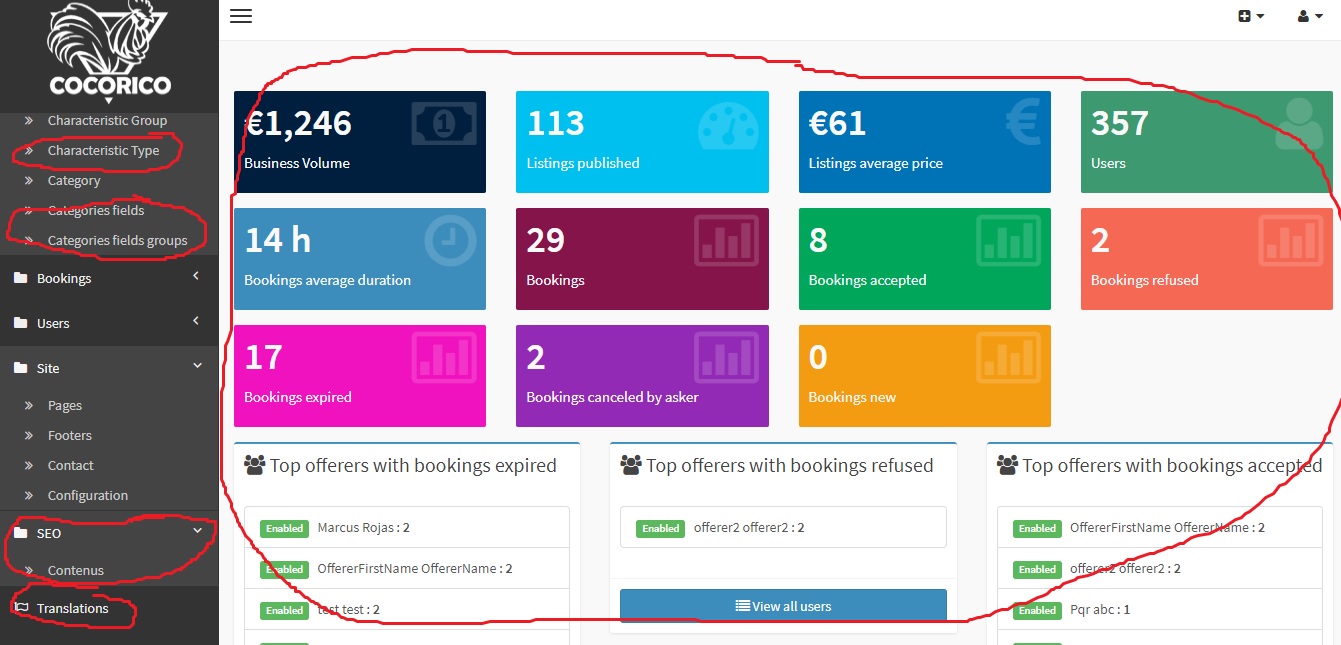1341x645 pixels.
Task: Toggle the Enabled badge for offerer2 offerer2
Action: point(659,527)
